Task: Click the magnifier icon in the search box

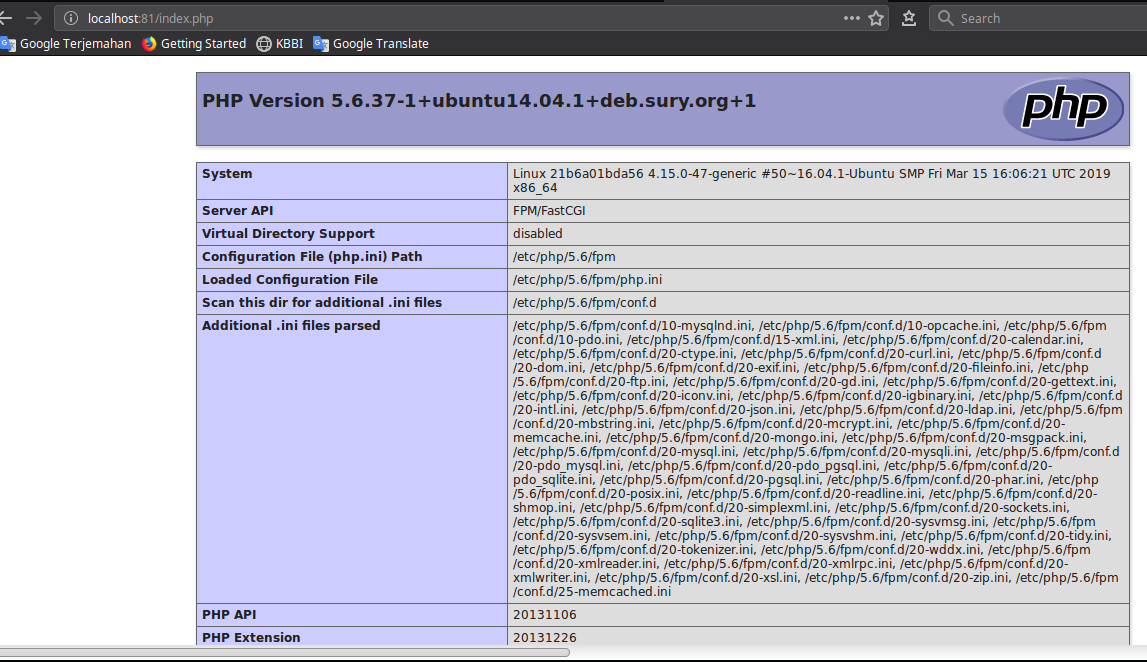Action: (x=945, y=18)
